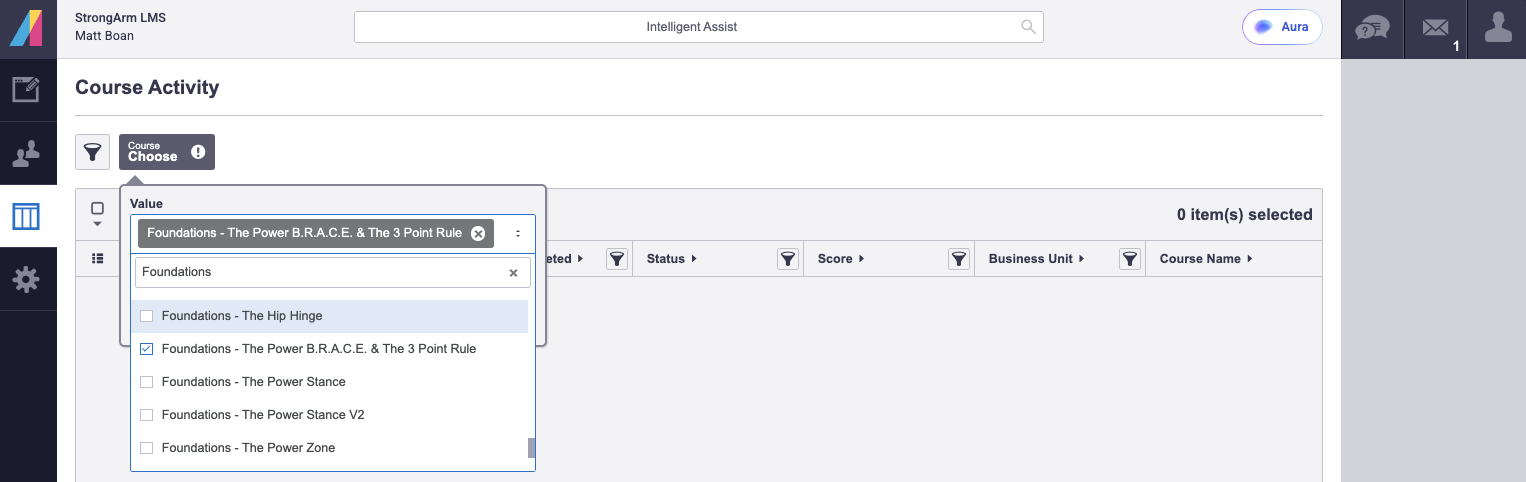Remove the selected Power B.R.A.C.E. tag
The height and width of the screenshot is (482, 1526).
tap(478, 233)
